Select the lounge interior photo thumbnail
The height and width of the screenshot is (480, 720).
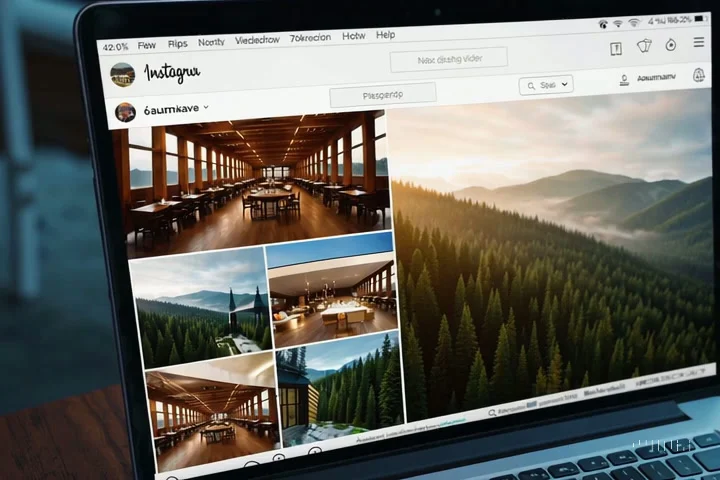click(x=332, y=290)
